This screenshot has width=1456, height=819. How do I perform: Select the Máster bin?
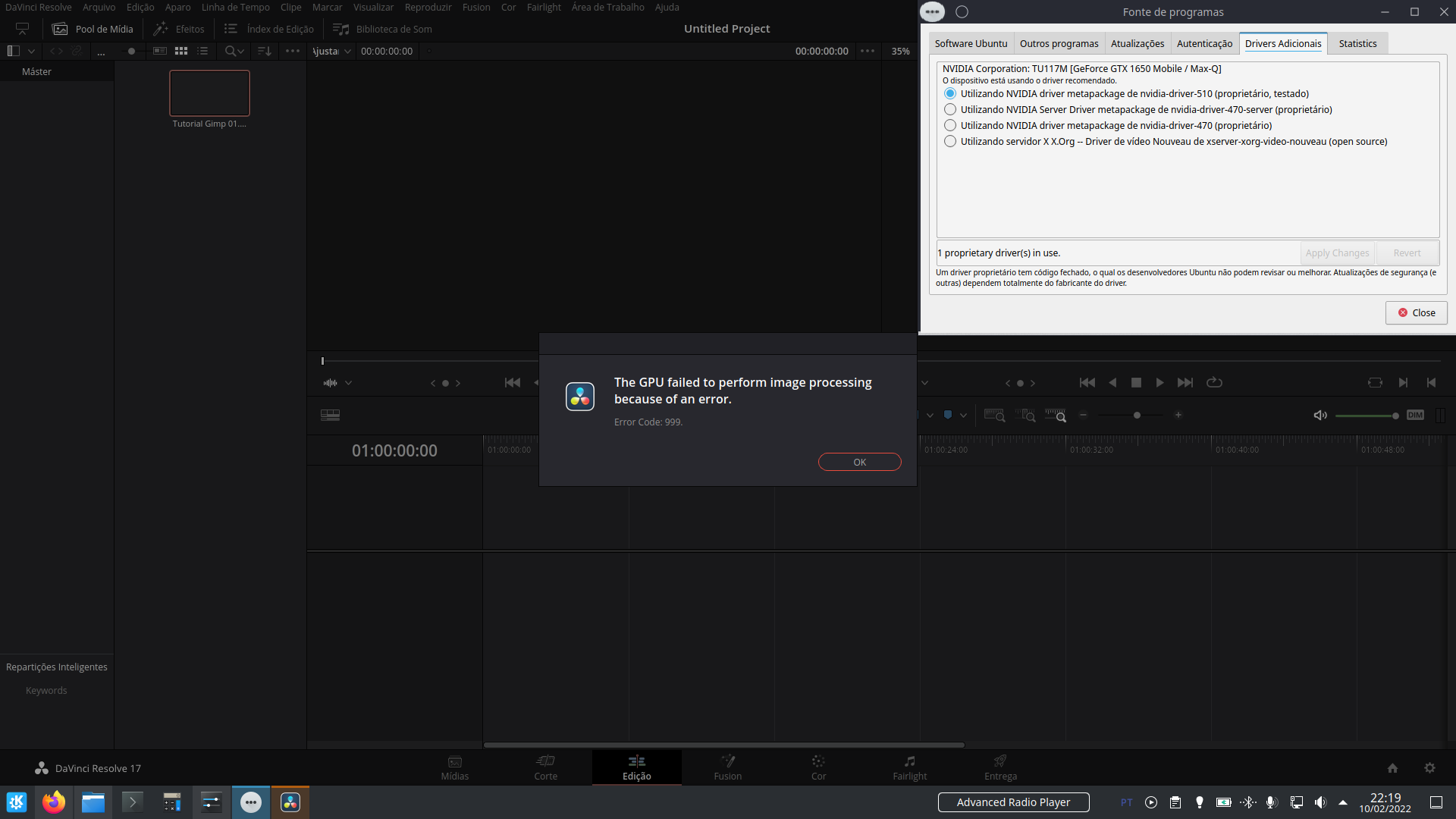pyautogui.click(x=36, y=71)
